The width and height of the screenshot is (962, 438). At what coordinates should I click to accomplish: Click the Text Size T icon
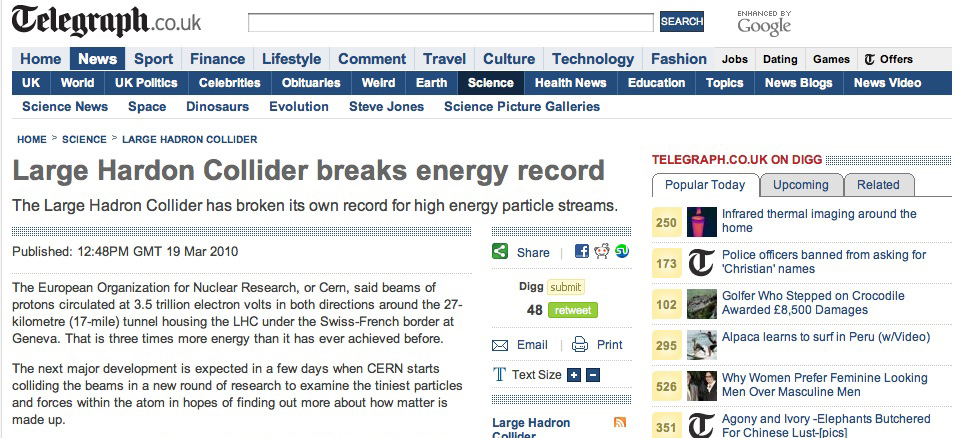point(499,374)
